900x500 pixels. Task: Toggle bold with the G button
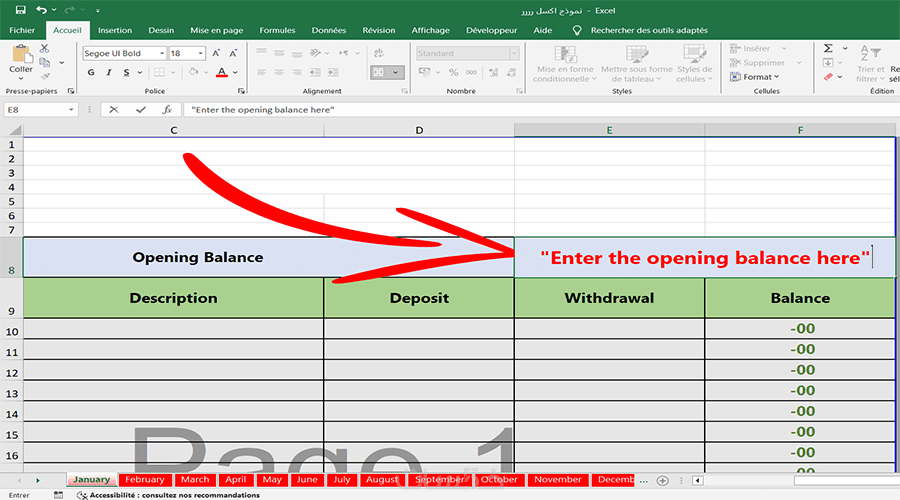(91, 72)
